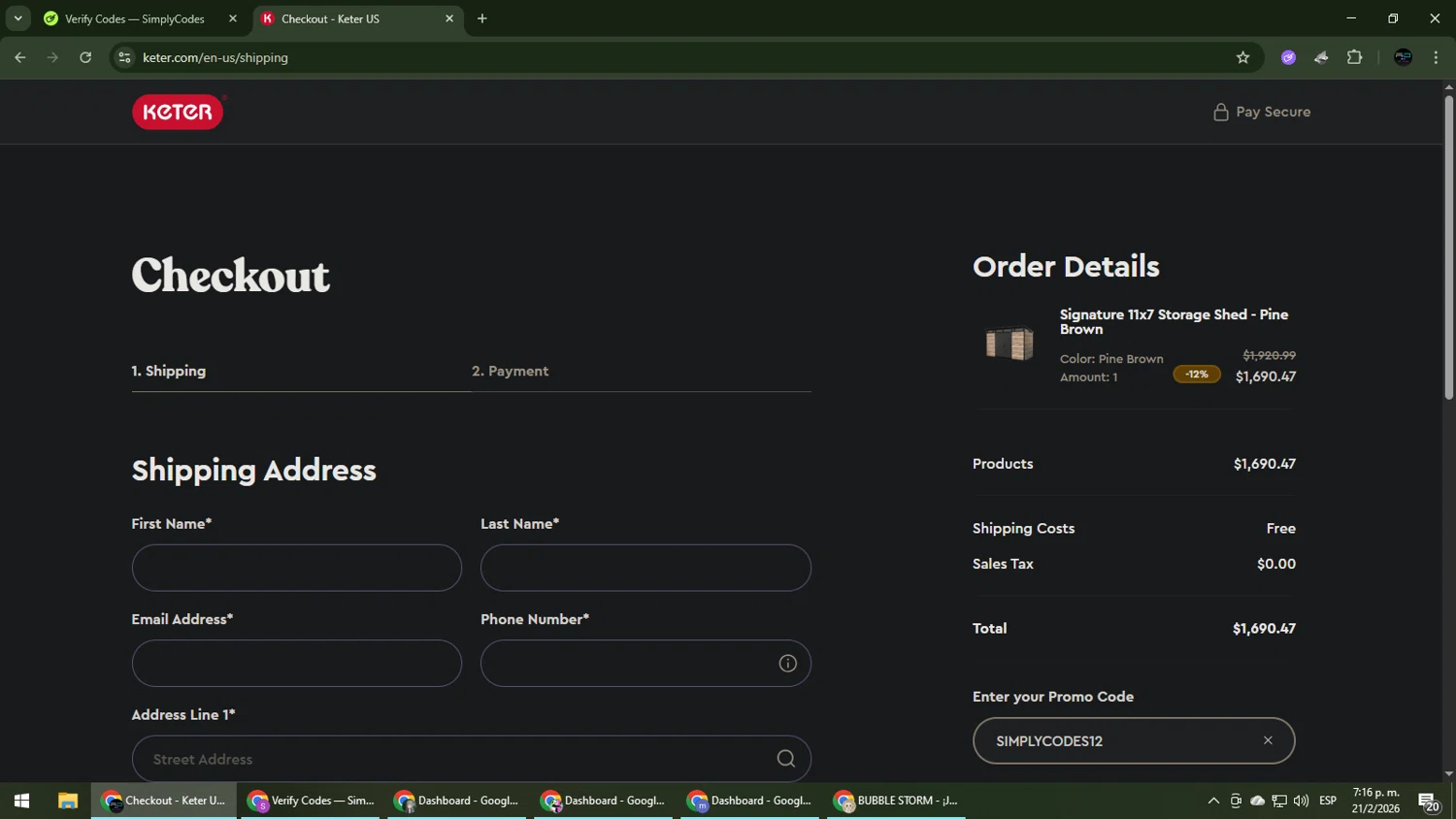Screen dimensions: 1456x819
Task: Switch to the BUBBLE STORM taskbar window
Action: point(896,801)
